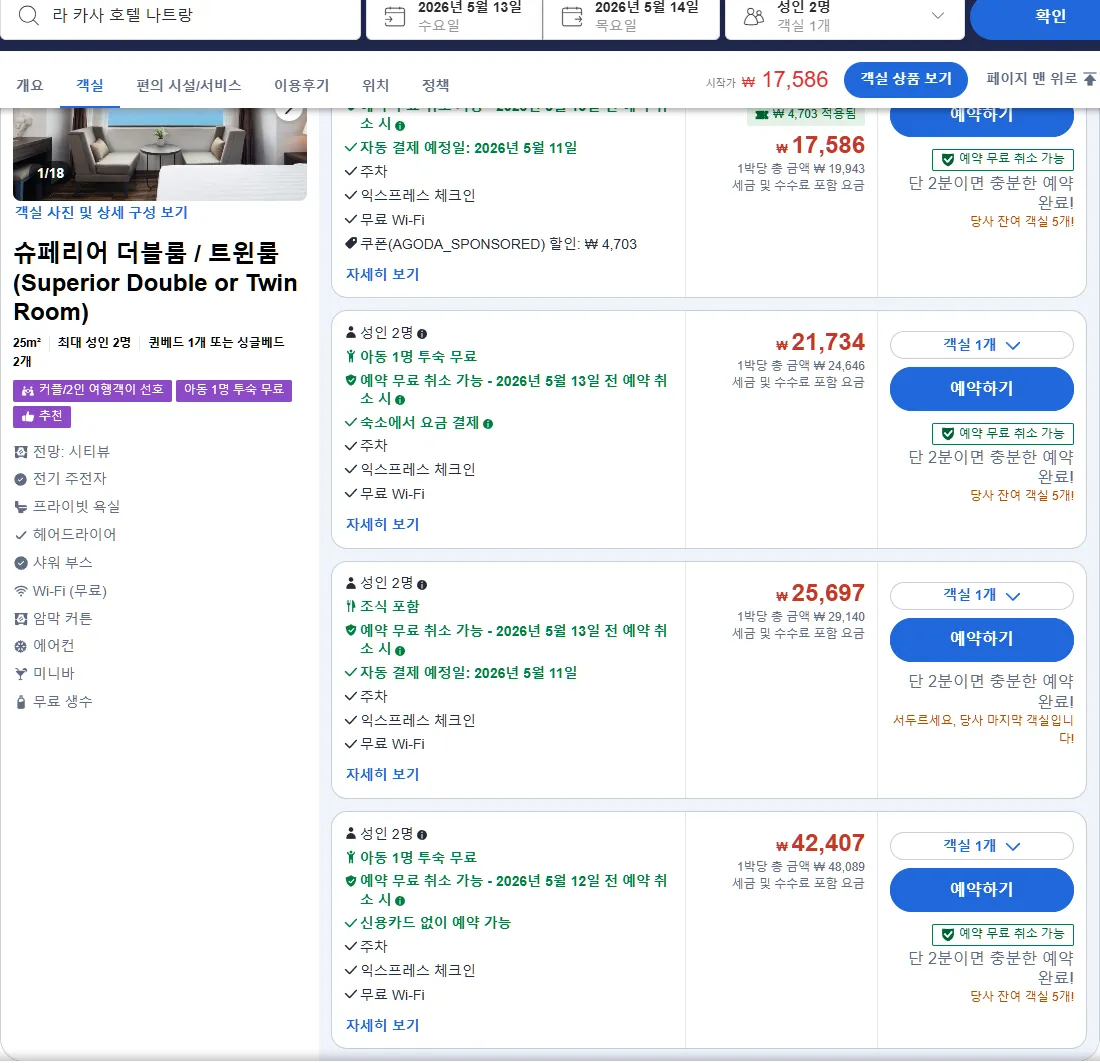Viewport: 1100px width, 1063px height.
Task: Open cancellation policy info icon in ₩21,734 offer
Action: (400, 400)
